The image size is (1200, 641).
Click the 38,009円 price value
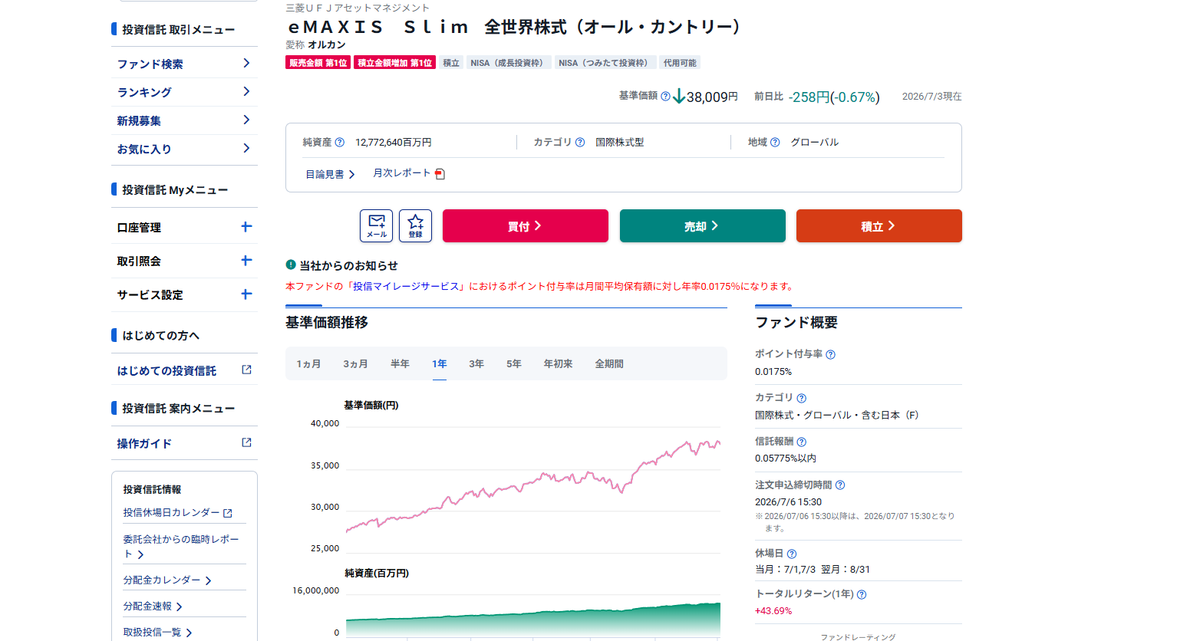click(712, 97)
